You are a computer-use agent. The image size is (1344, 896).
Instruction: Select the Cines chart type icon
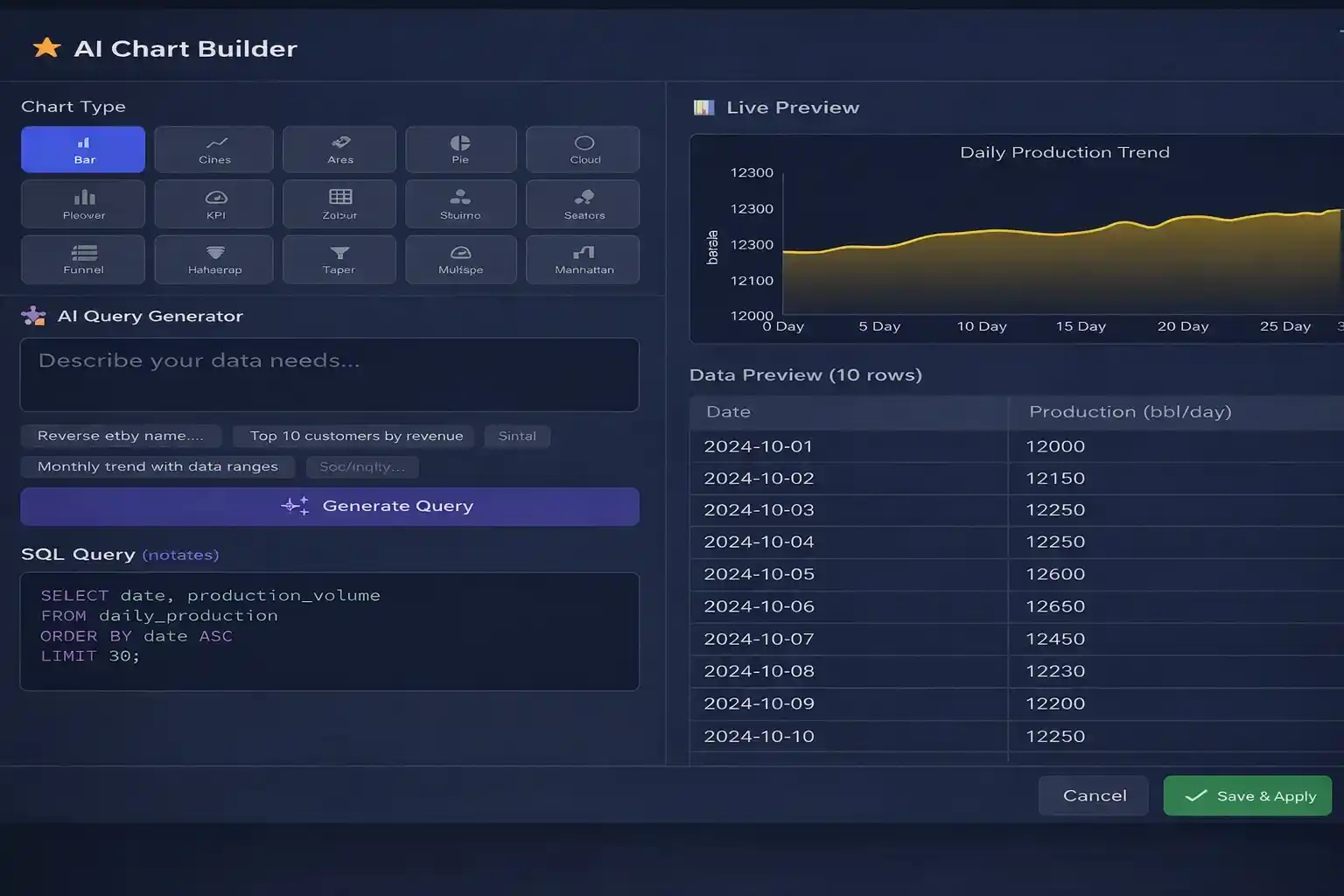point(213,149)
